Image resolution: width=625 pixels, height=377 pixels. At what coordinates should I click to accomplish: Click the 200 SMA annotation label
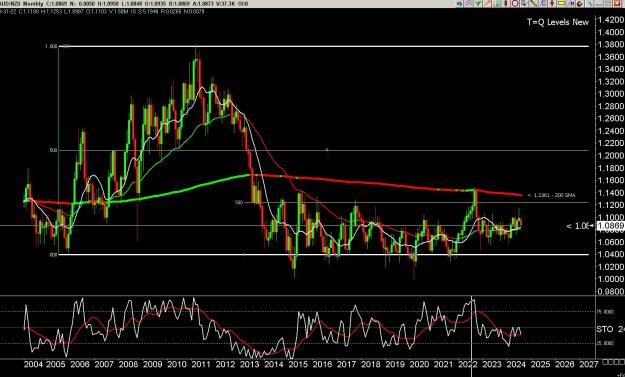coord(551,195)
